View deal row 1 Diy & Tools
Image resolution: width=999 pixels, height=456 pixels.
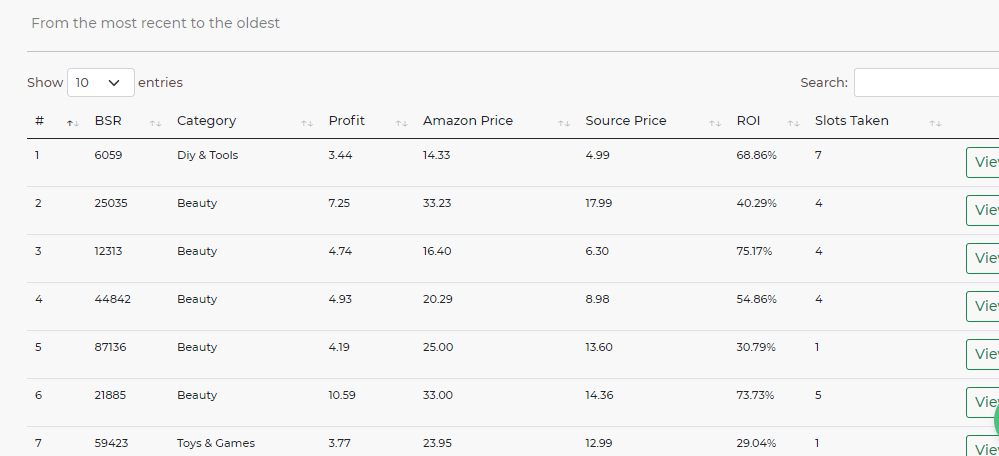tap(982, 162)
